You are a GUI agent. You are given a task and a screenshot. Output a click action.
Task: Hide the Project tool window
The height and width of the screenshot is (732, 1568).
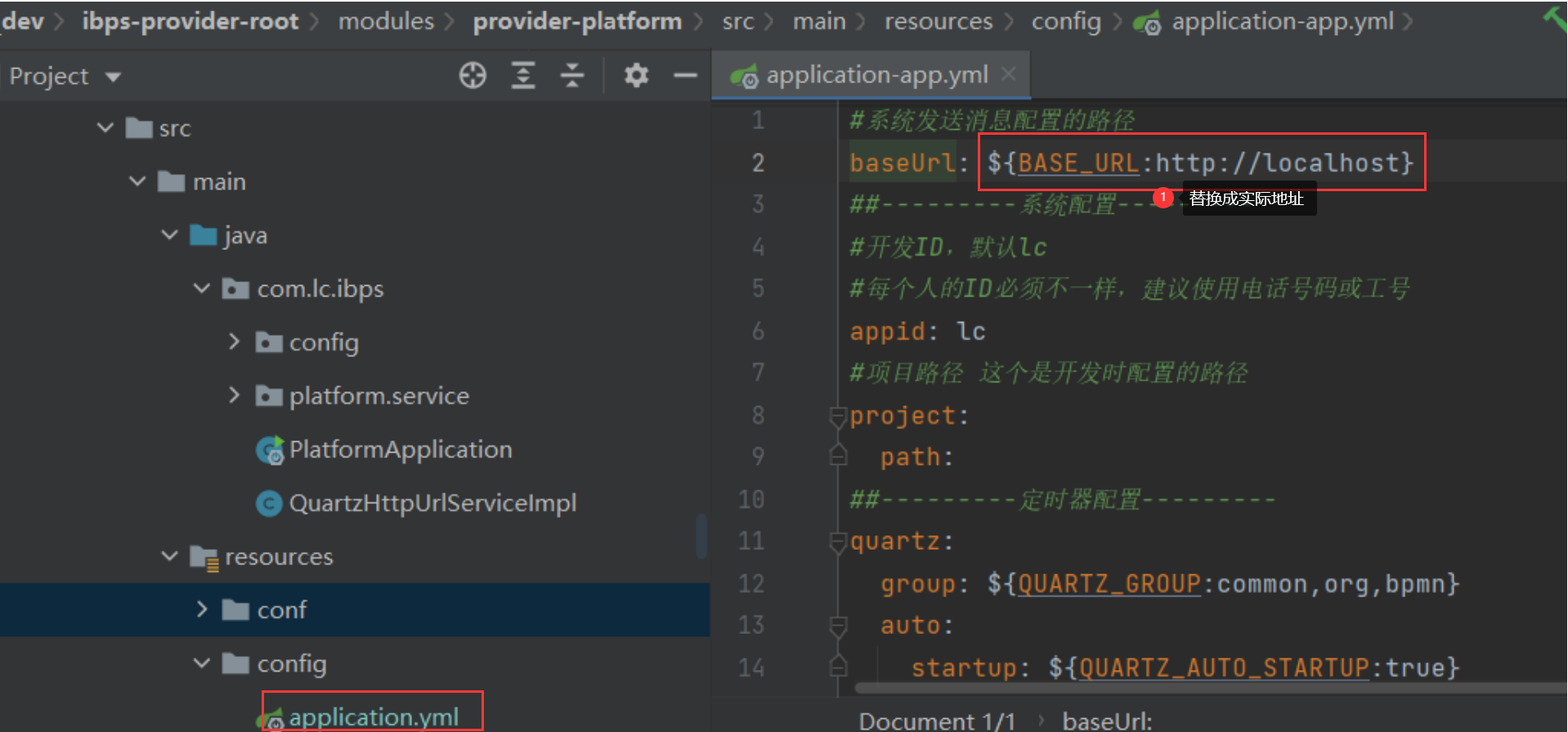(685, 76)
